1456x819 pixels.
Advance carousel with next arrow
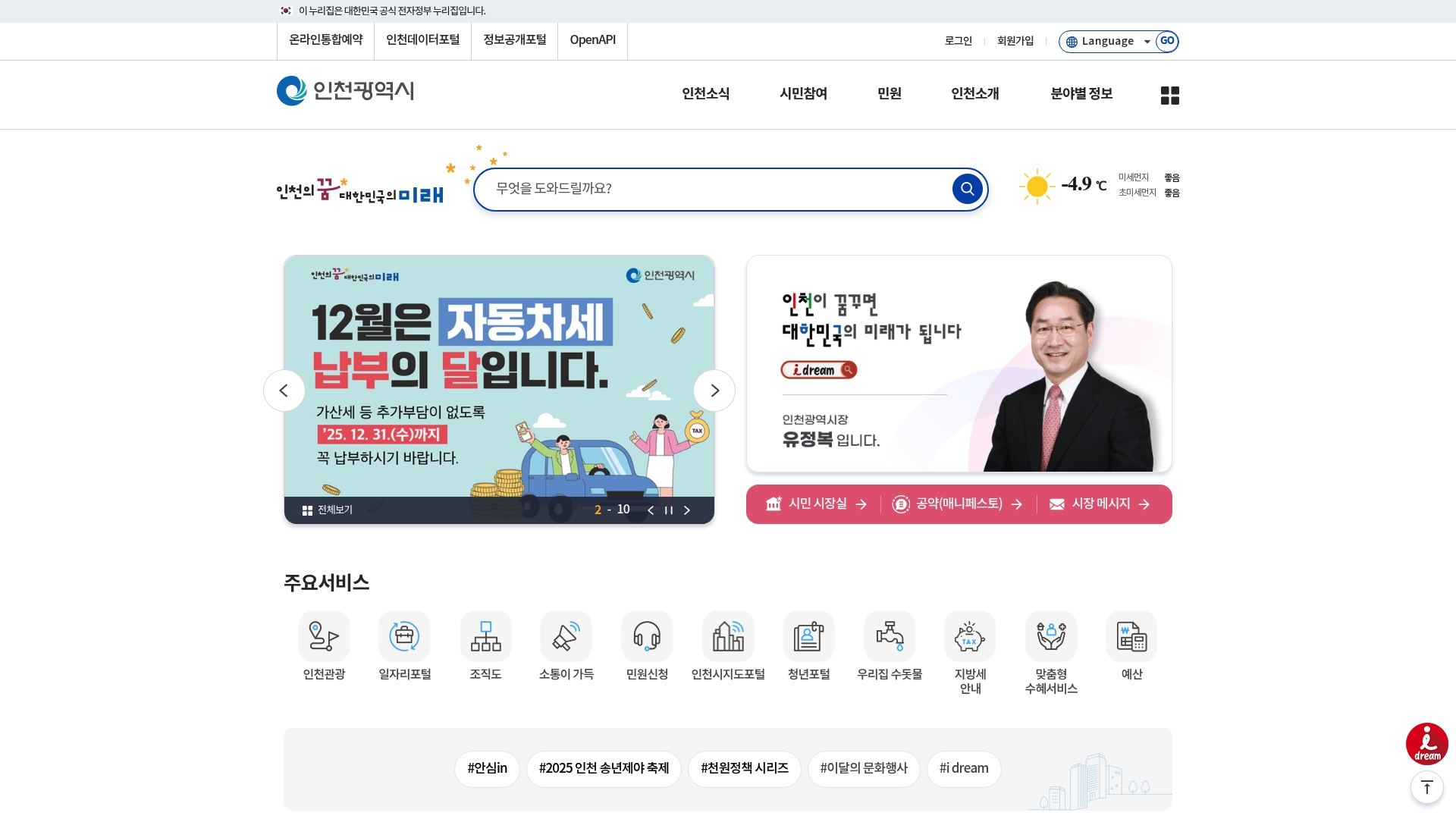[714, 390]
